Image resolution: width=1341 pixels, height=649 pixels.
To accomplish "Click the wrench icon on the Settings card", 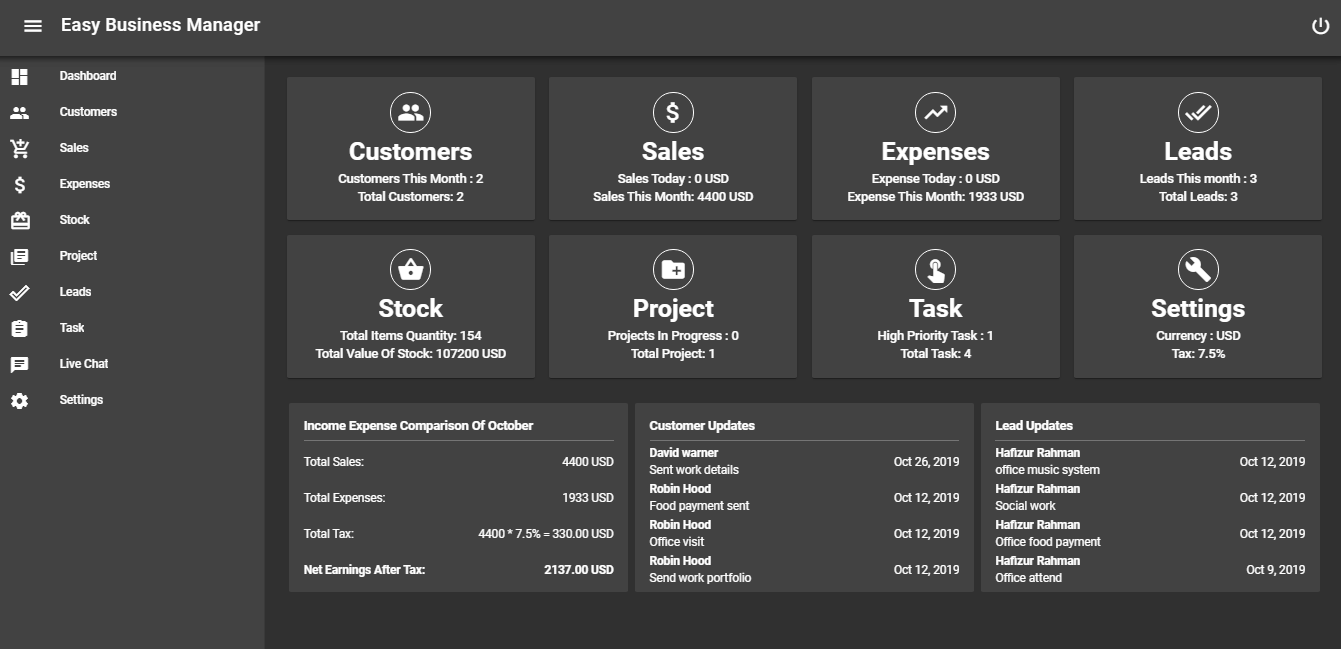I will (x=1197, y=268).
